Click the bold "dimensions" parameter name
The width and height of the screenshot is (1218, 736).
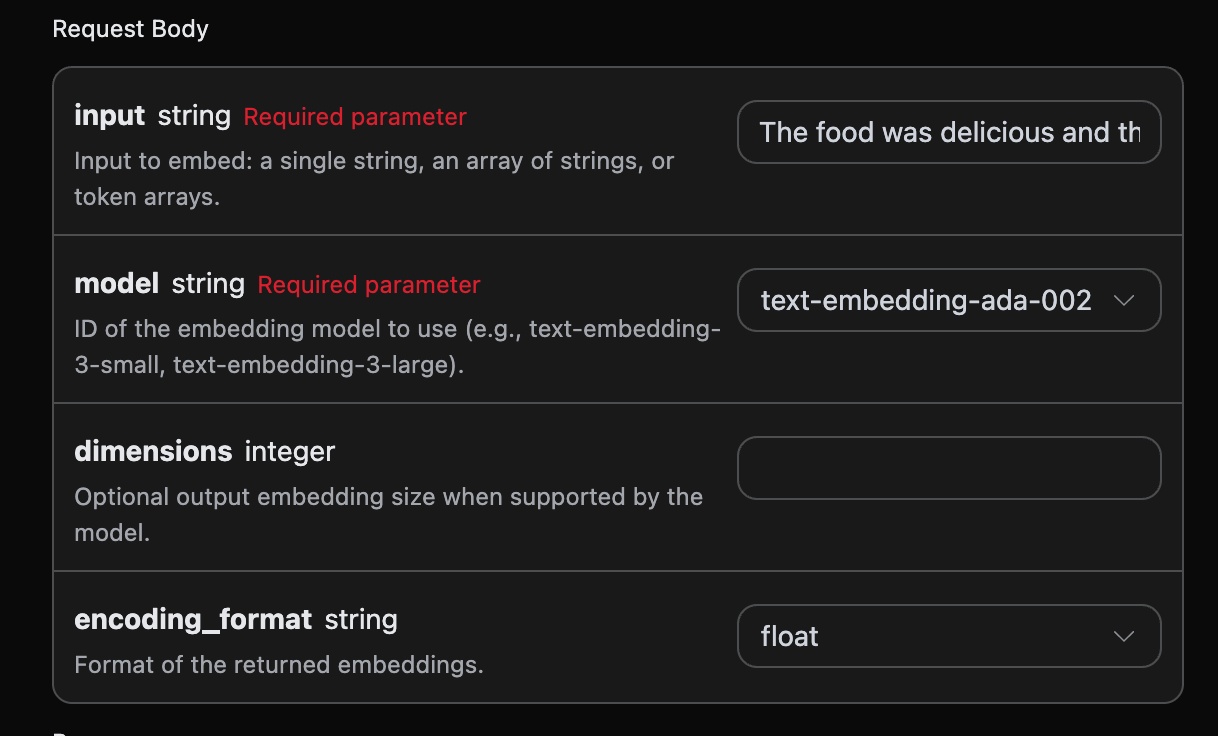[153, 452]
